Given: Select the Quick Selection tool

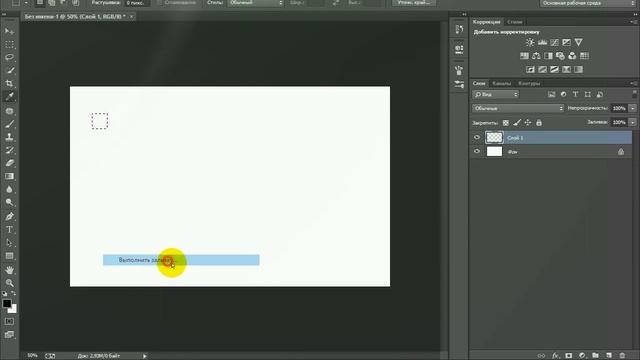Looking at the screenshot, I should tap(9, 70).
